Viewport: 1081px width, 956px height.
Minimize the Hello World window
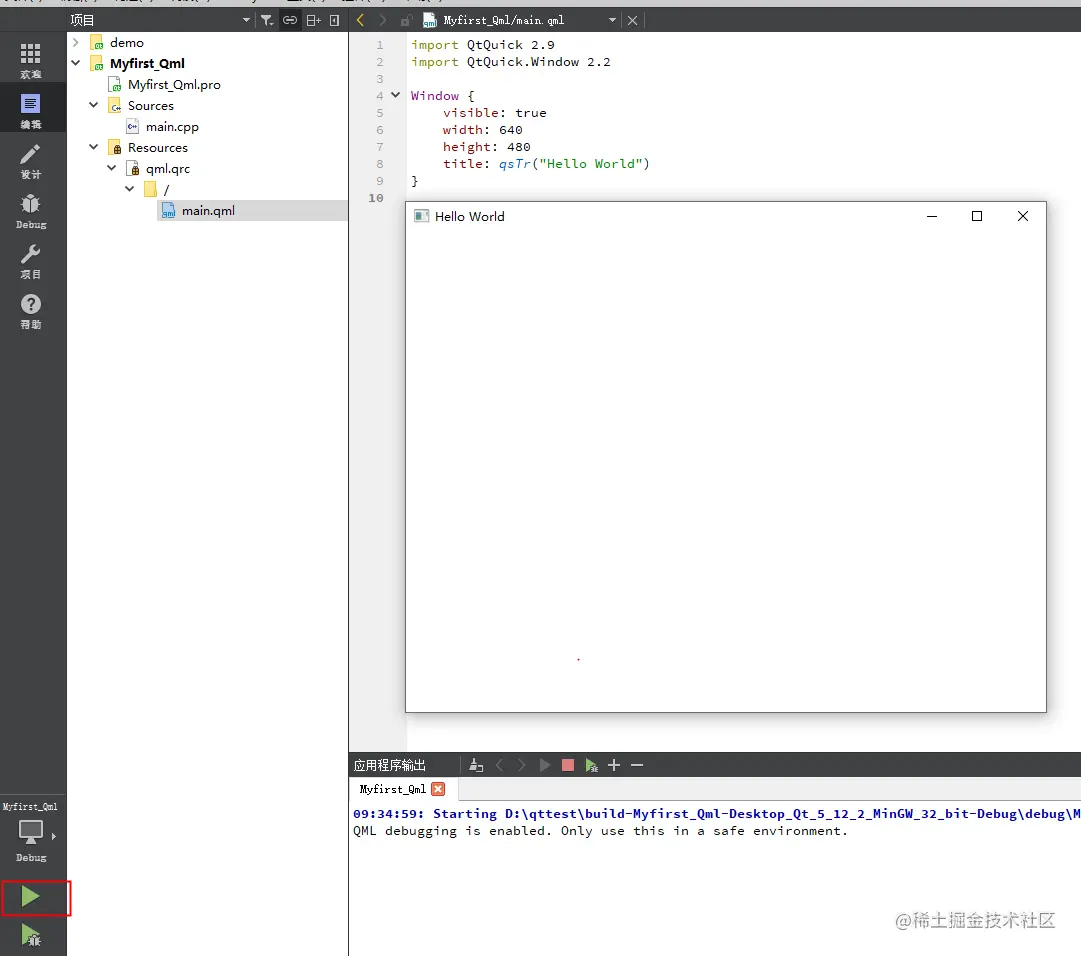pos(931,216)
